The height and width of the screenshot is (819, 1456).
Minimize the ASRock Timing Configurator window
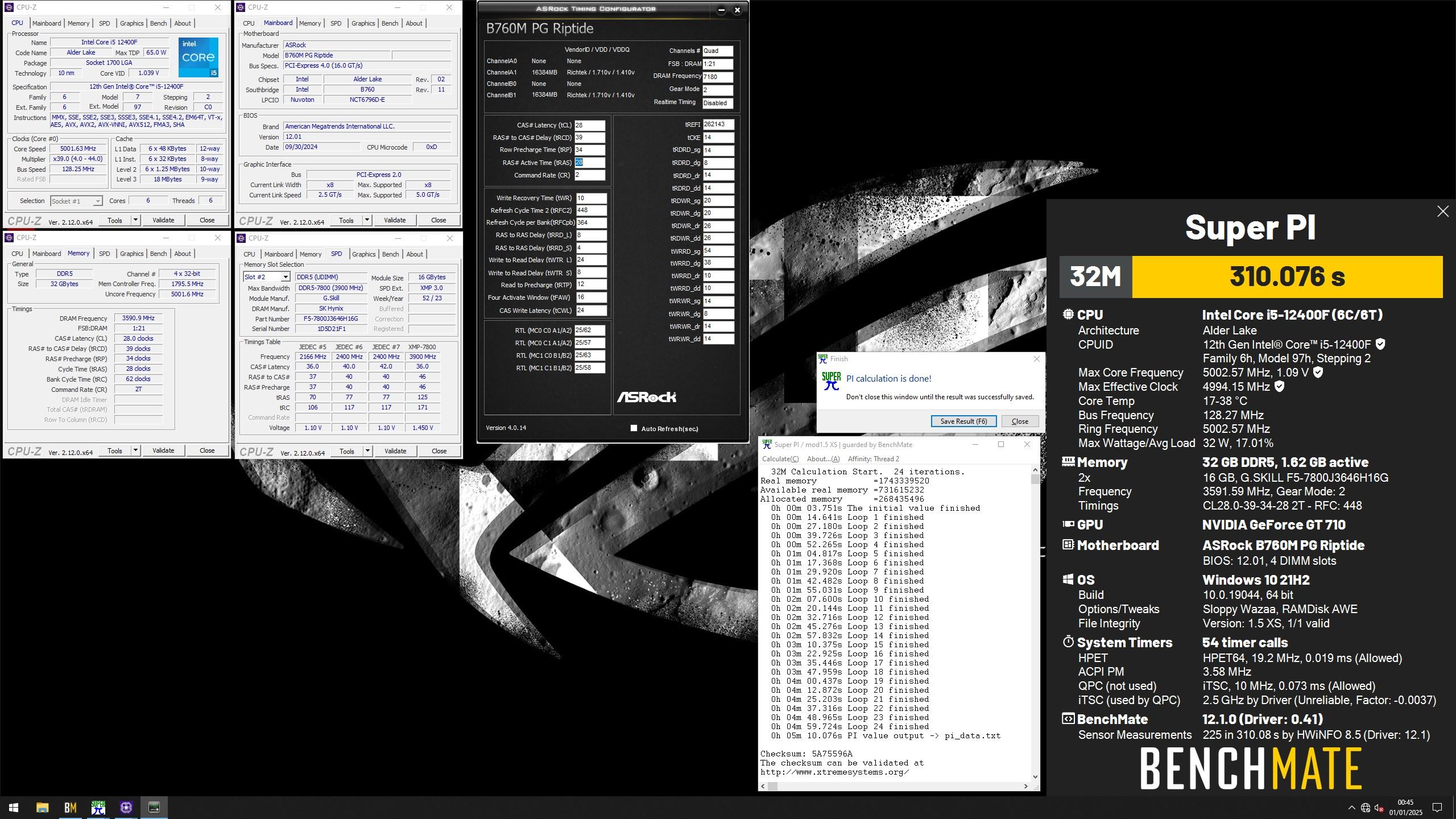[x=721, y=10]
